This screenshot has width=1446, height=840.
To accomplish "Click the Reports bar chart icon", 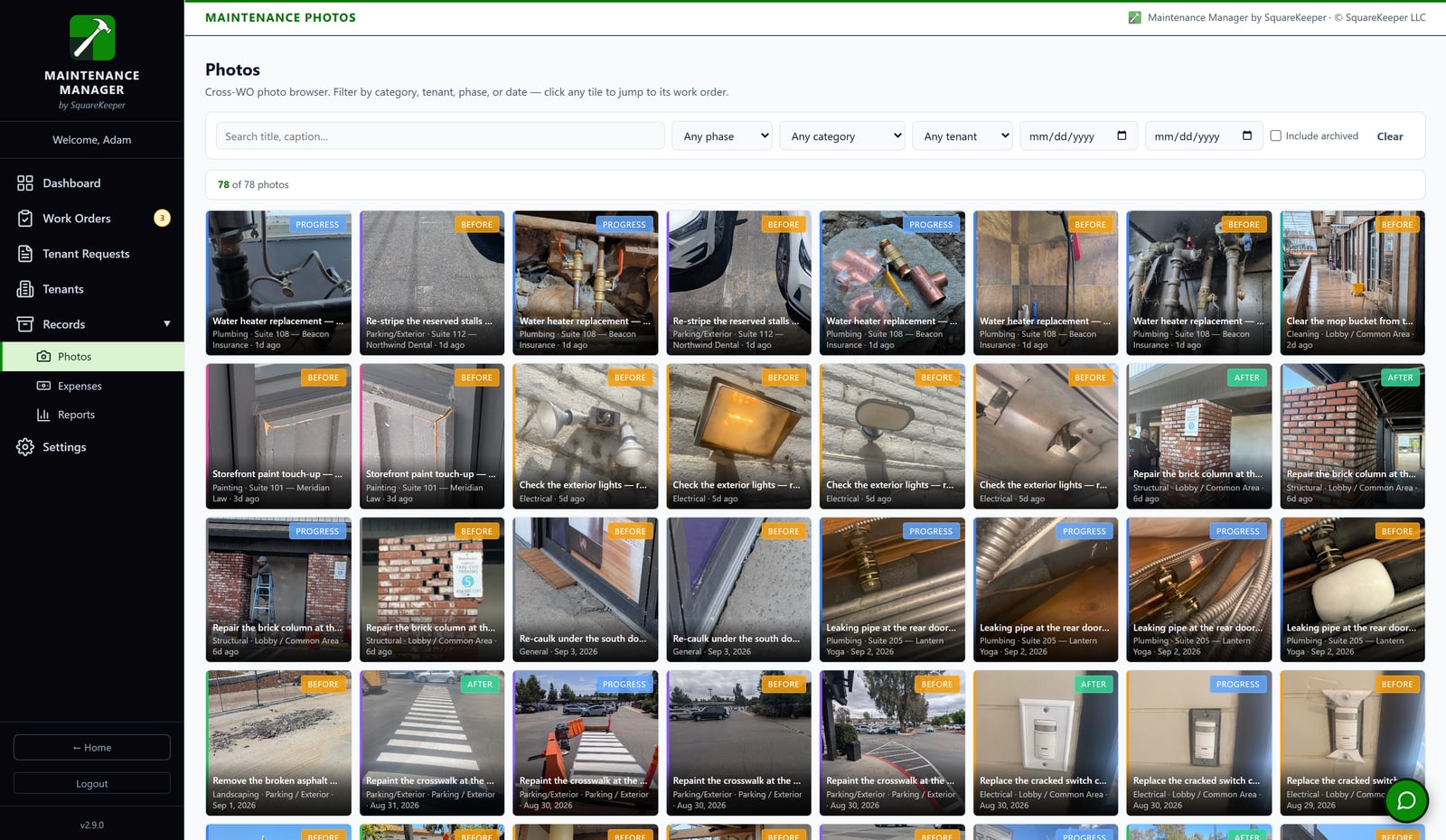I will point(43,415).
